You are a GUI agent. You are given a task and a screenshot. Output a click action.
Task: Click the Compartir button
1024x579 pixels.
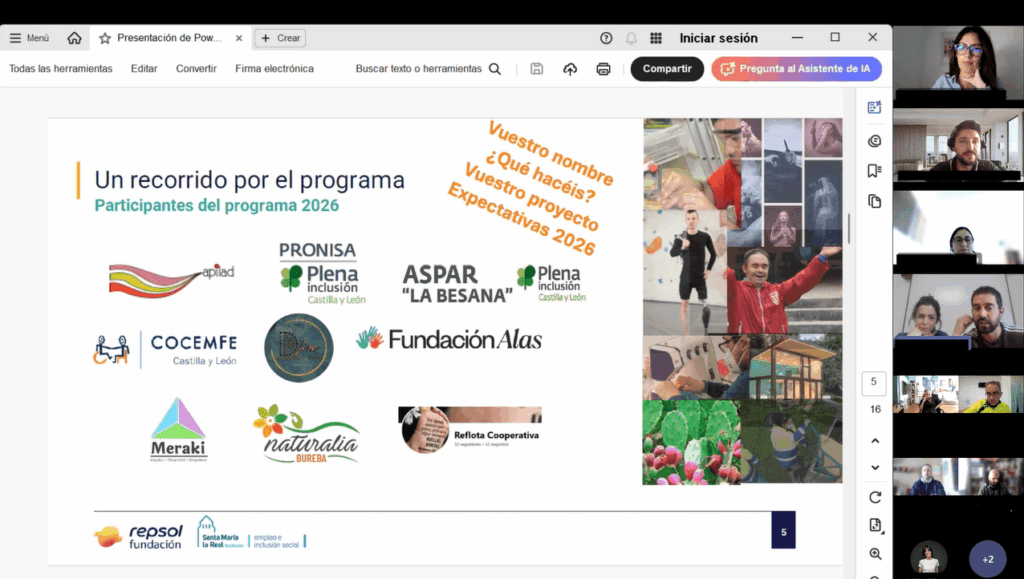667,69
